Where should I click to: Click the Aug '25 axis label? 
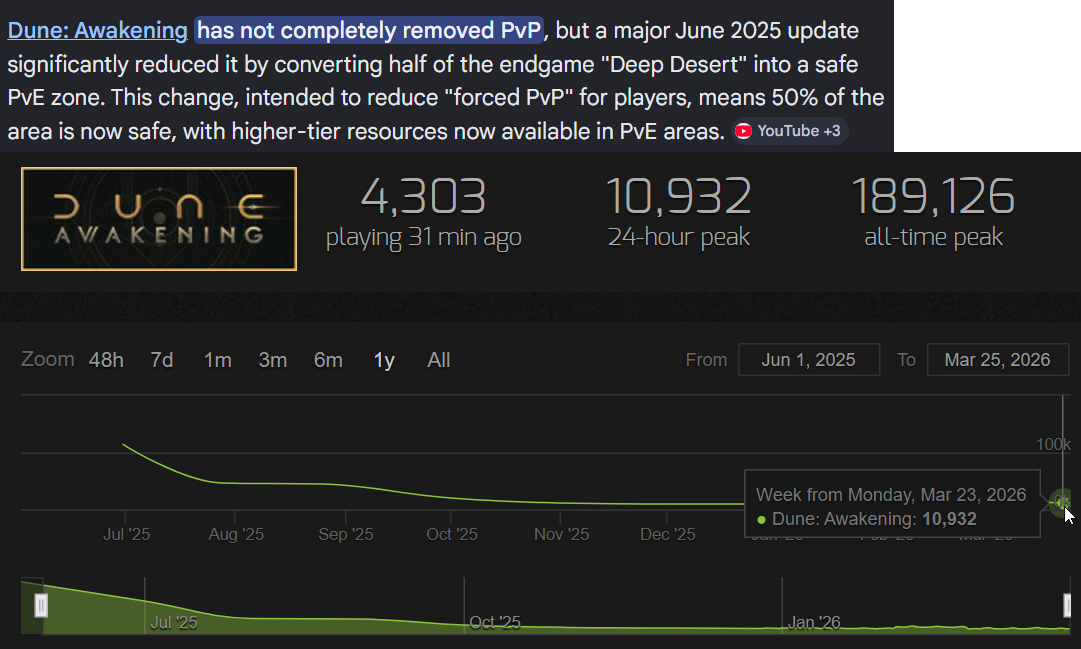pos(236,535)
